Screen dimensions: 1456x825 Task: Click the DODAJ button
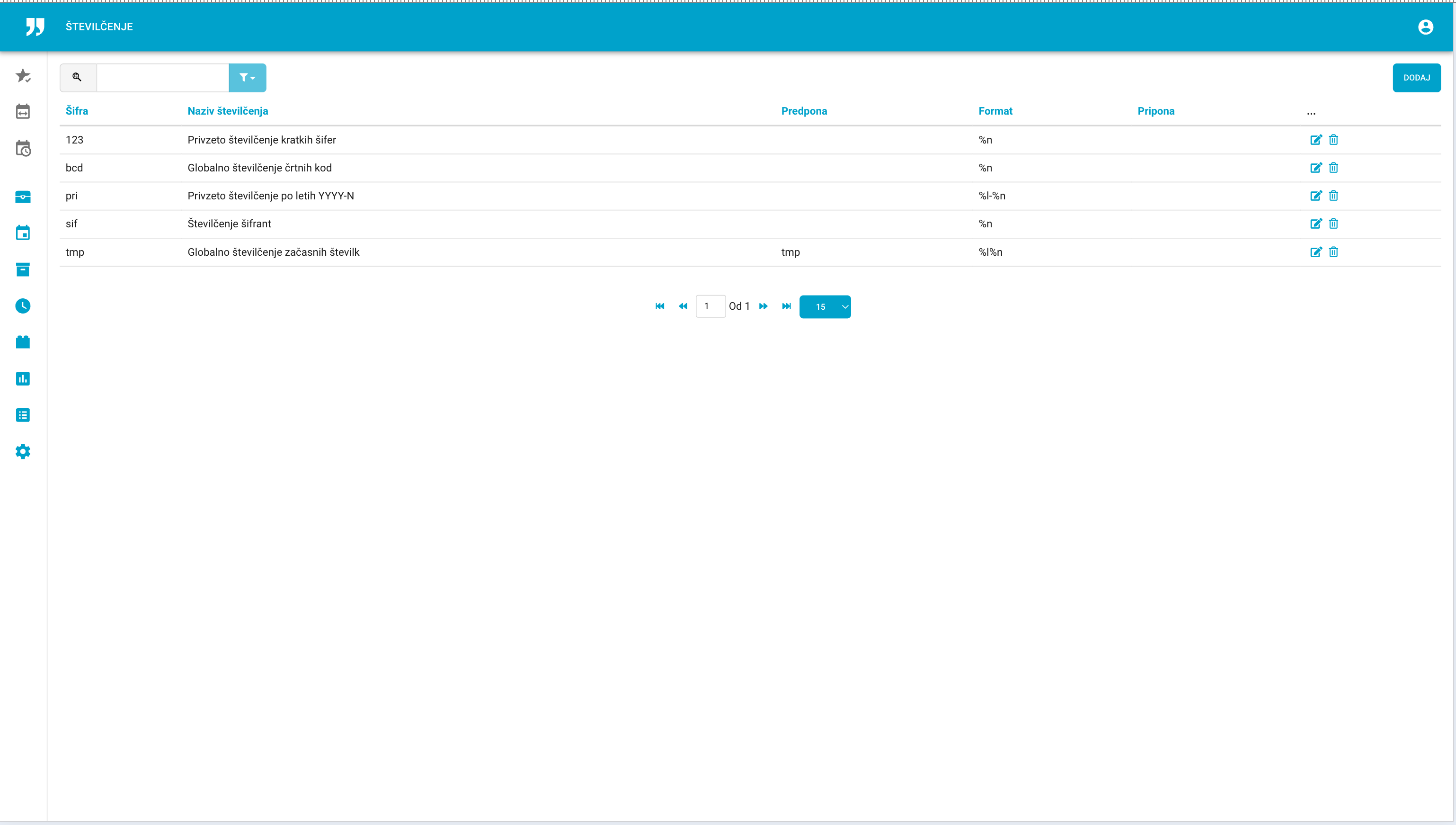point(1416,78)
